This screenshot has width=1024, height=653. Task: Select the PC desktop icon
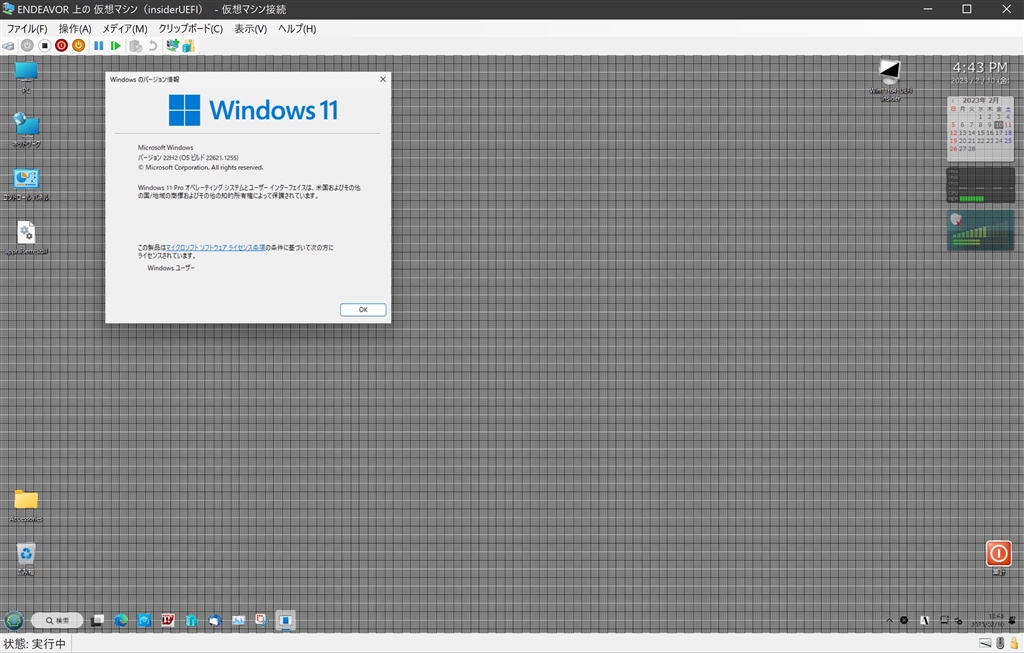click(x=26, y=78)
